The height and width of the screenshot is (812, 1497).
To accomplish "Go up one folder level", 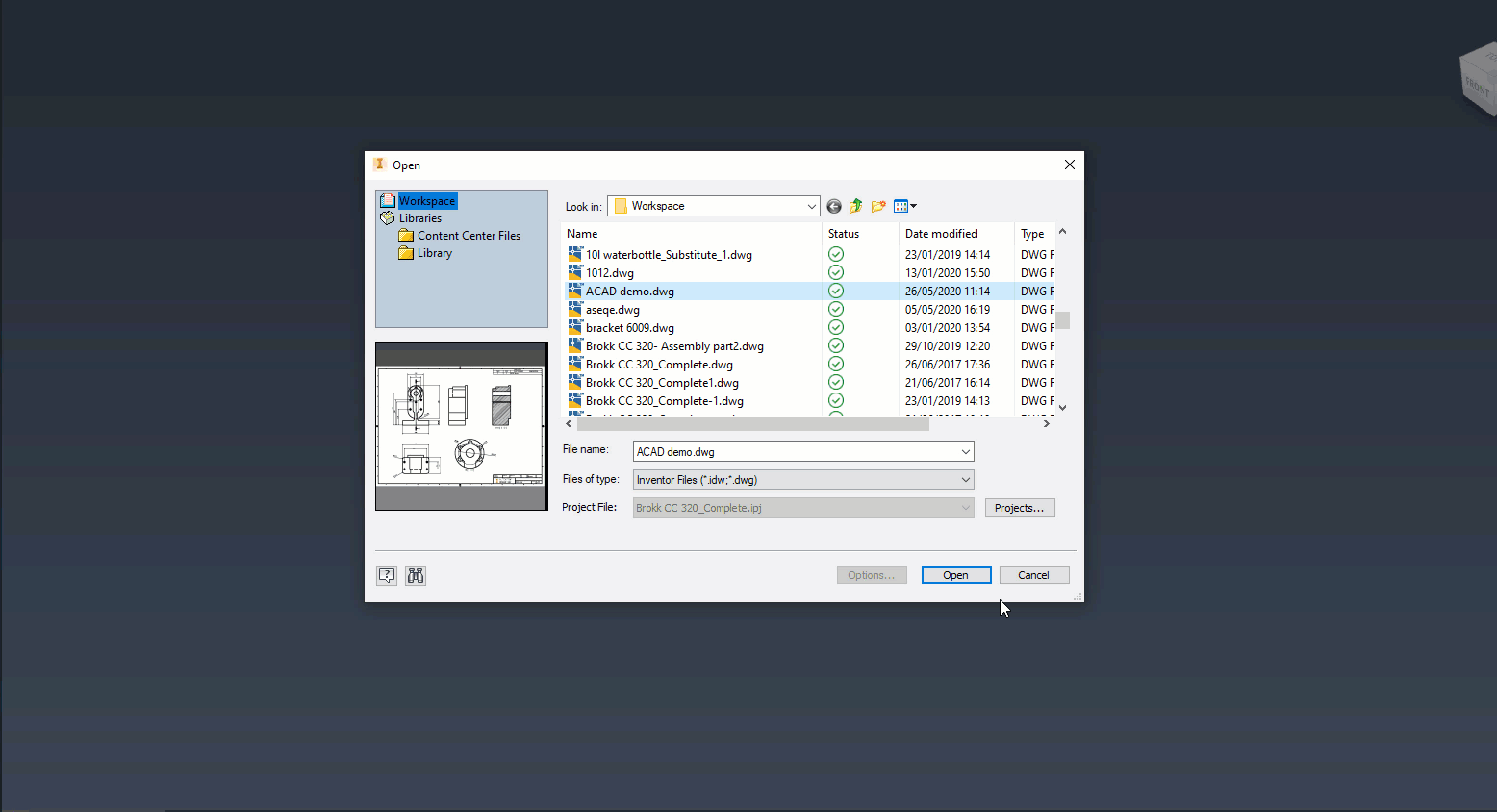I will [855, 206].
